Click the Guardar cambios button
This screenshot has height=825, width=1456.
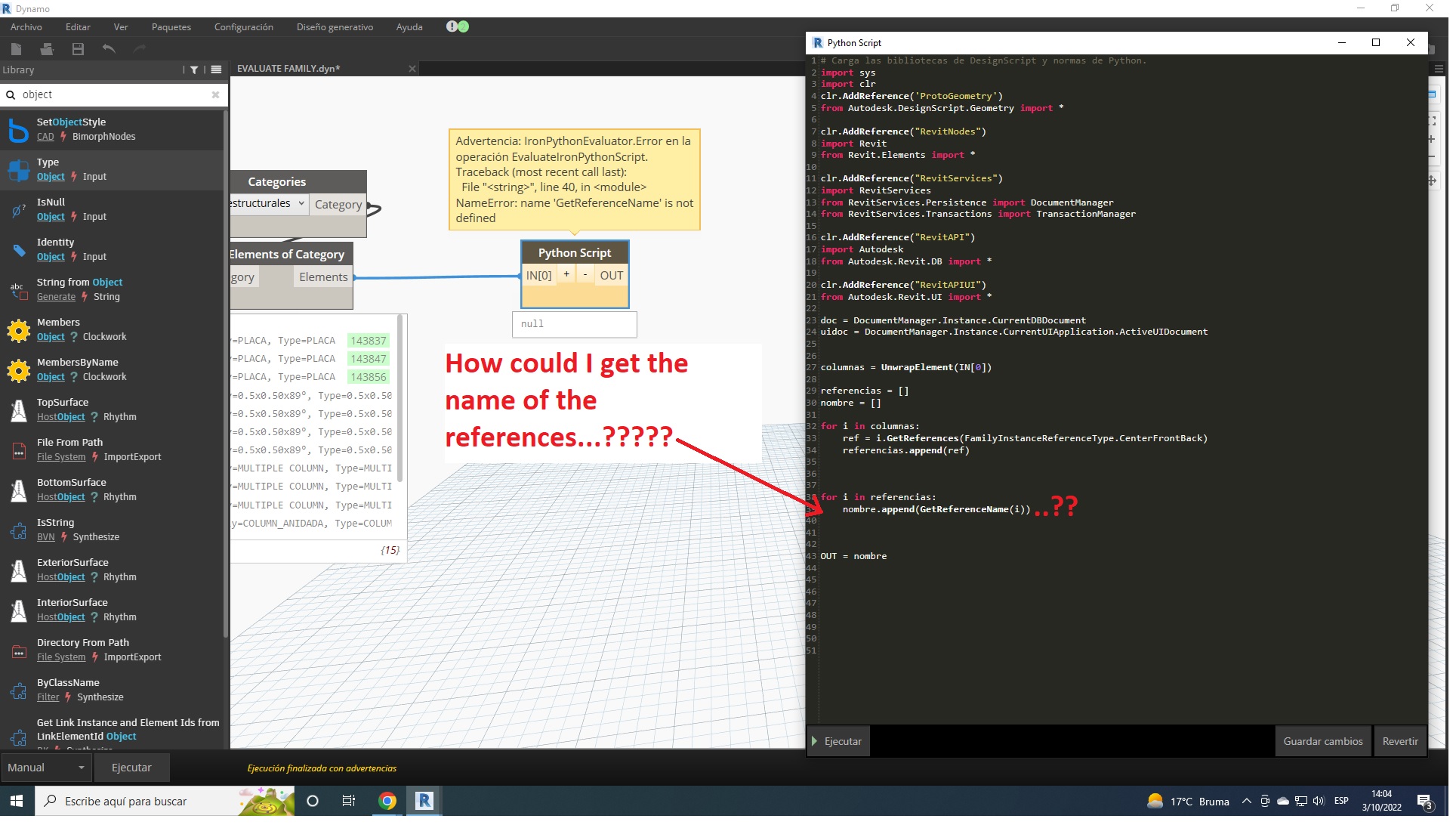(x=1324, y=742)
